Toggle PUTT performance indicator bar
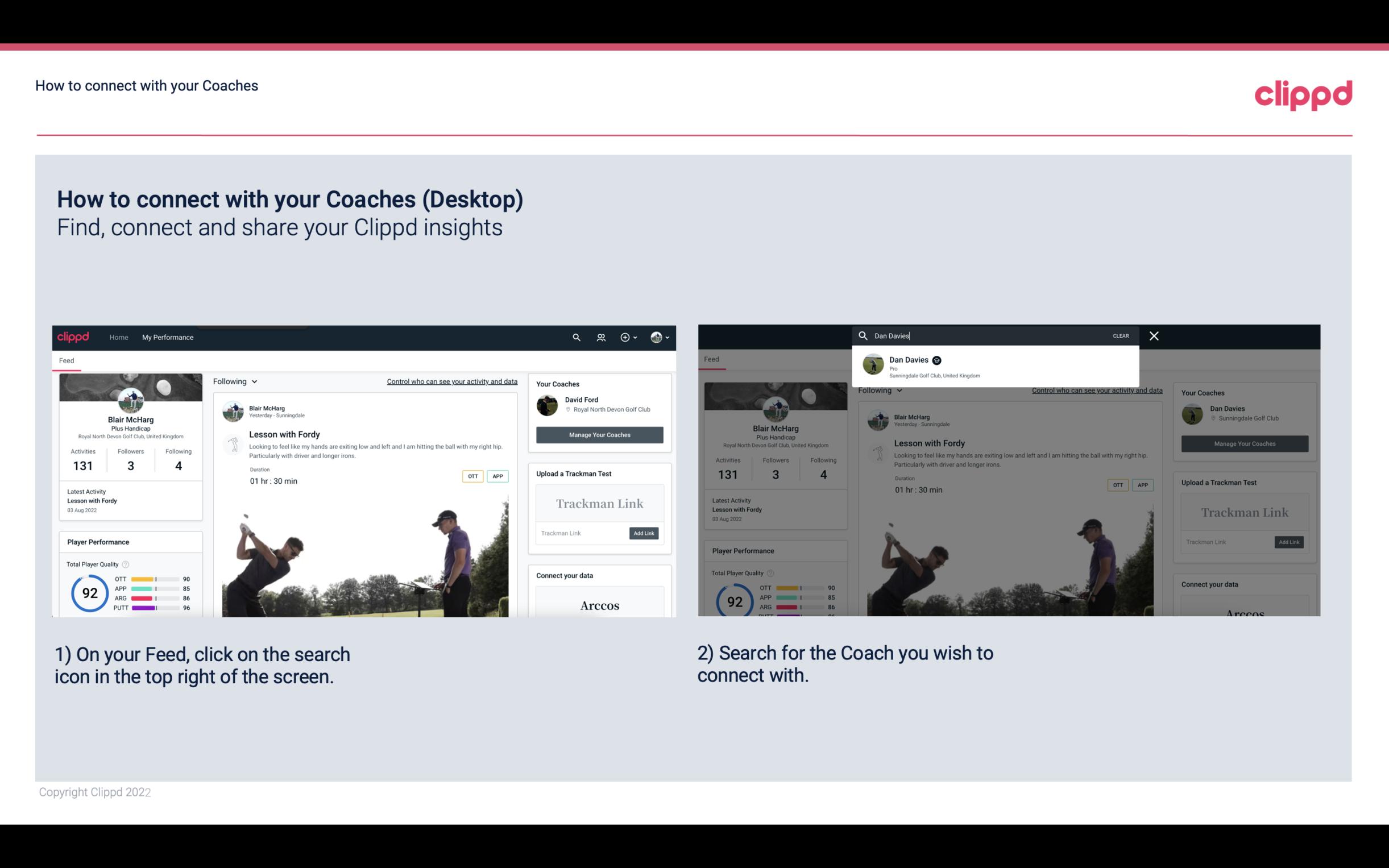This screenshot has height=868, width=1389. tap(154, 608)
